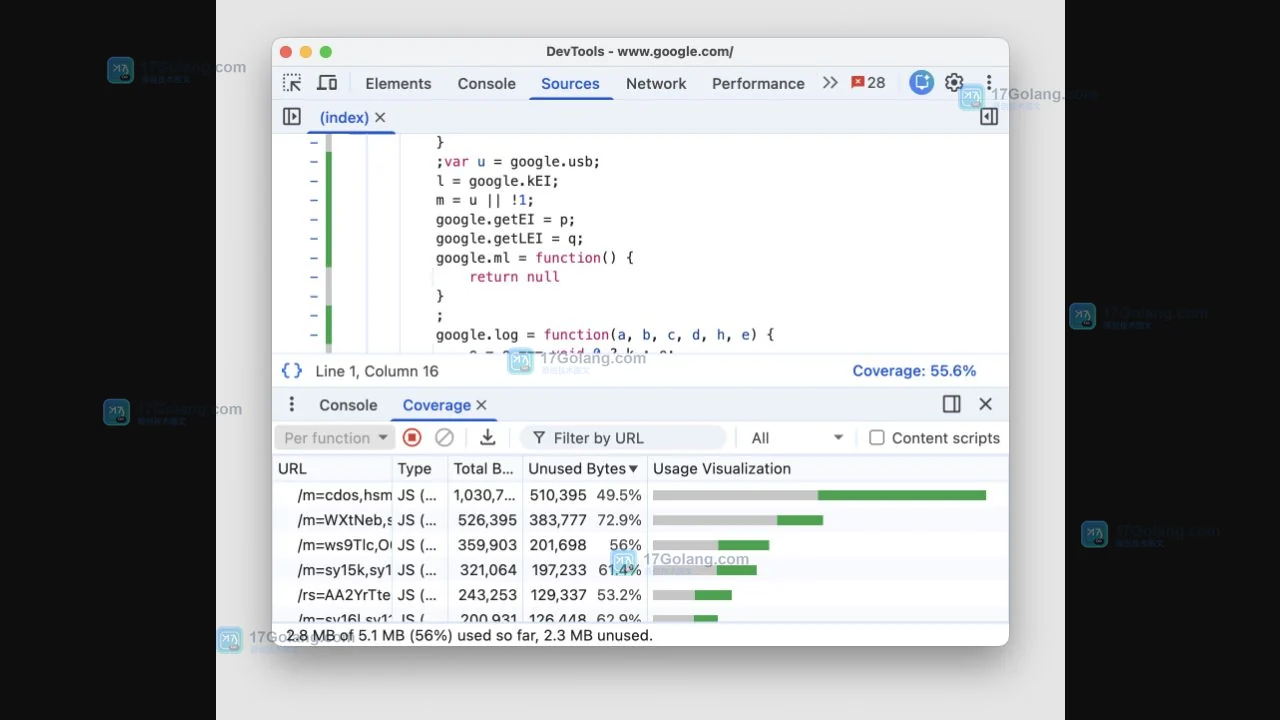The image size is (1280, 720).
Task: Click the 321,064 total bytes cell
Action: point(487,570)
